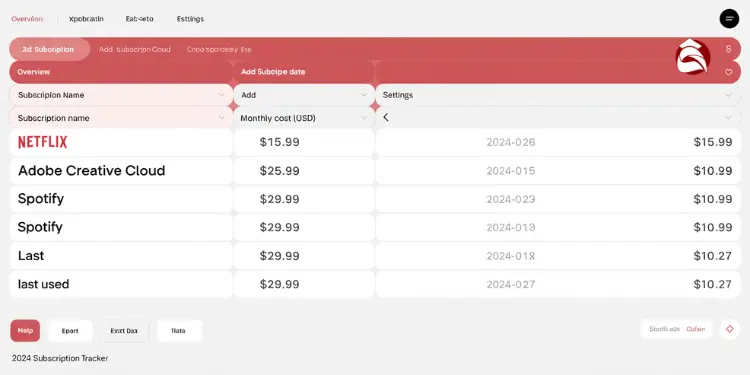Select Cnoo sporceely Ese tab
Screen dimensions: 750x375
pyautogui.click(x=219, y=49)
